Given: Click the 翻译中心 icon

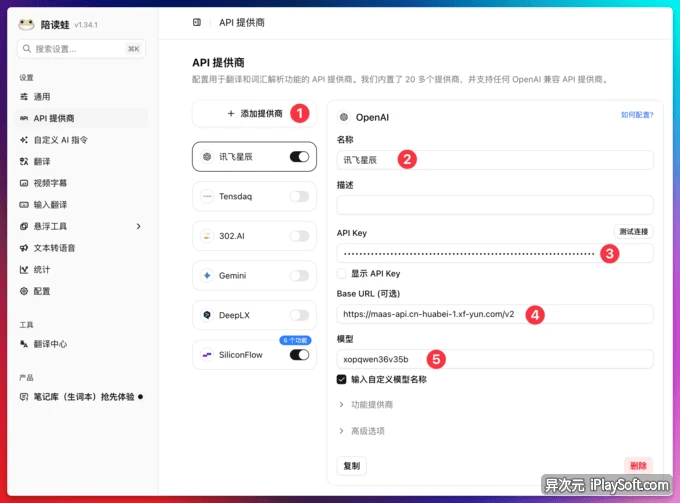Looking at the screenshot, I should click(24, 344).
